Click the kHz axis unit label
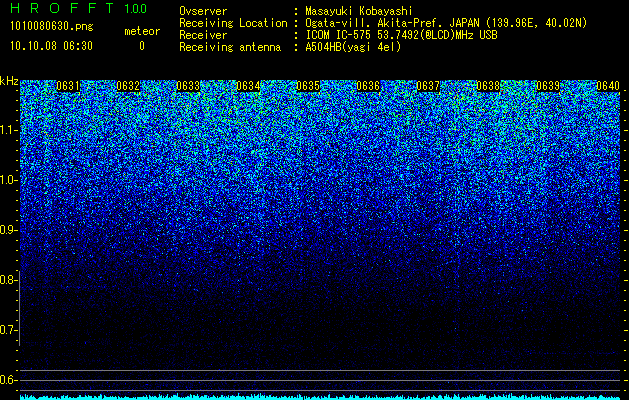Viewport: 629px width, 400px height. pos(9,81)
